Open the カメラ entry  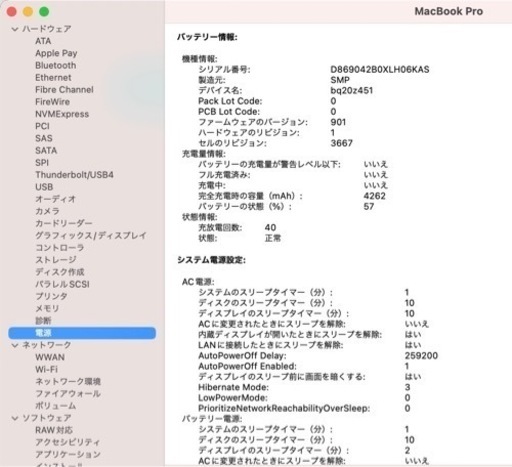[47, 211]
